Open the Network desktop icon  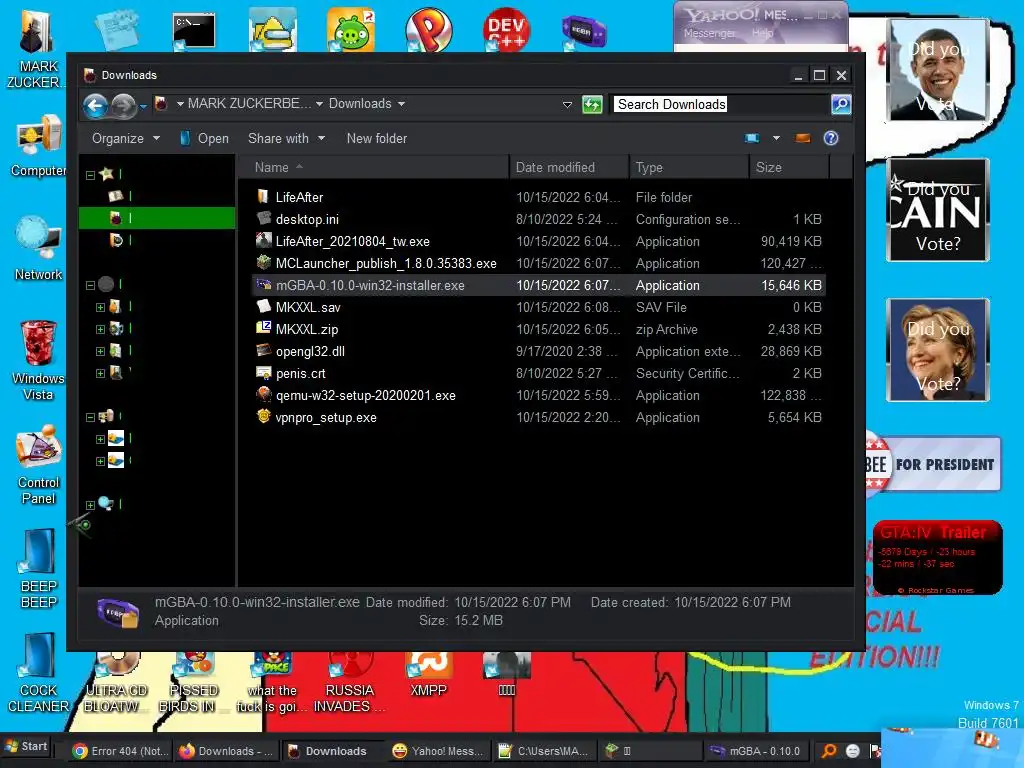(38, 248)
